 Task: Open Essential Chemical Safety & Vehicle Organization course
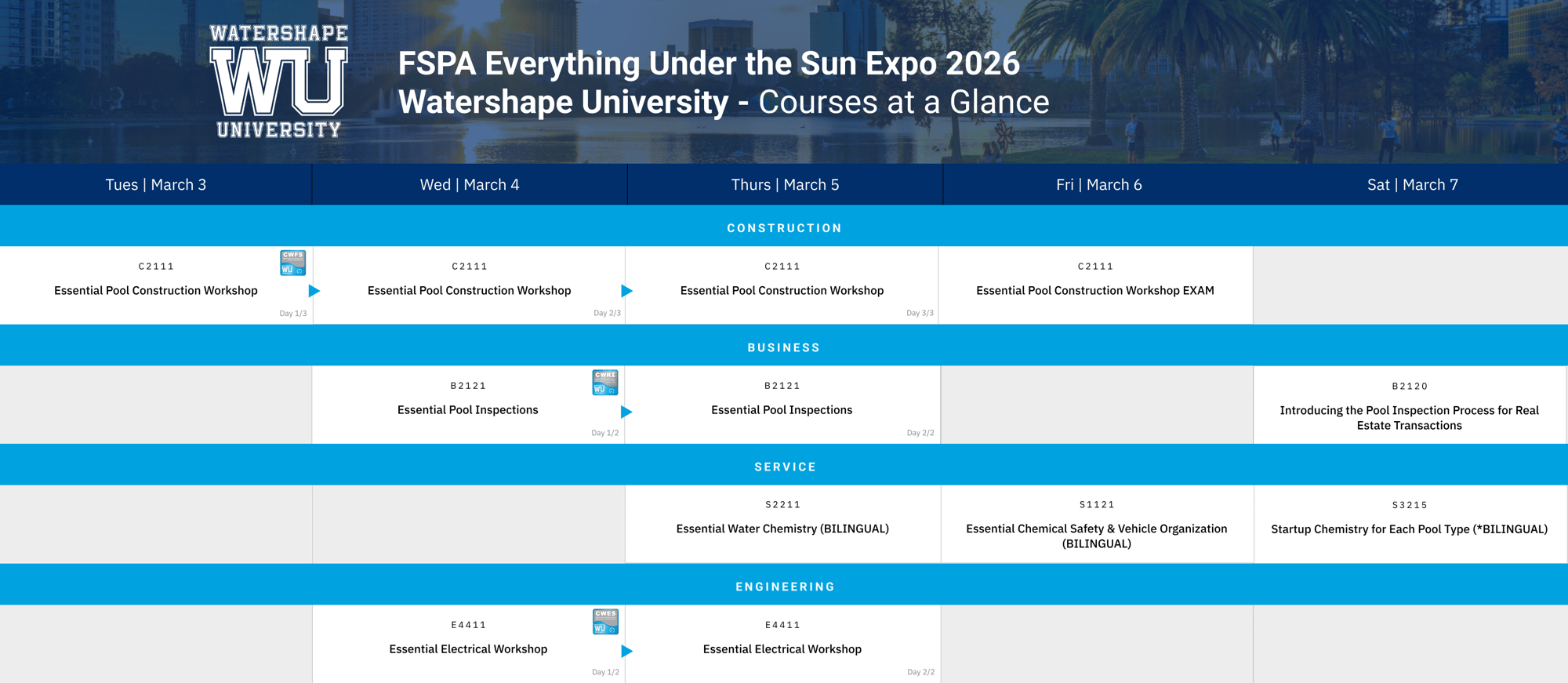tap(1096, 536)
